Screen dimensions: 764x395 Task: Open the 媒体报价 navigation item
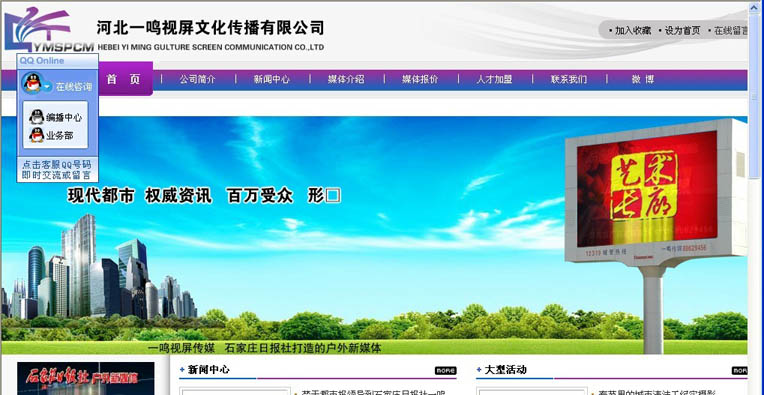point(420,79)
